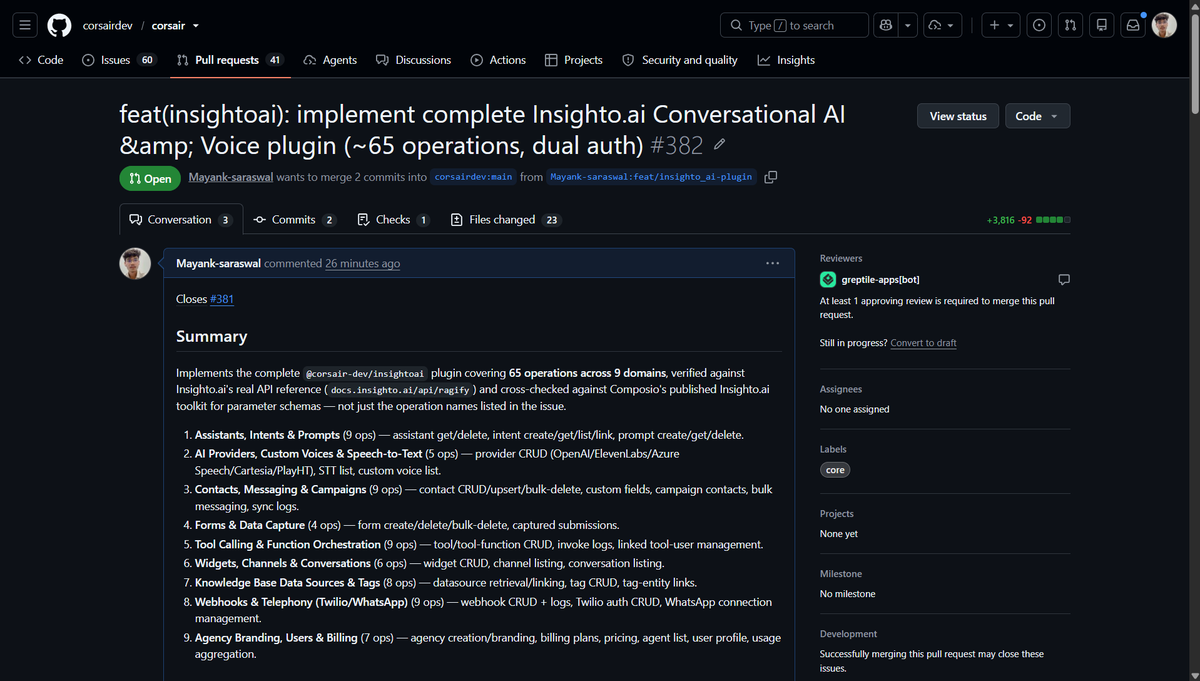This screenshot has height=681, width=1200.
Task: Click 'No one assigned' text
Action: pos(854,409)
